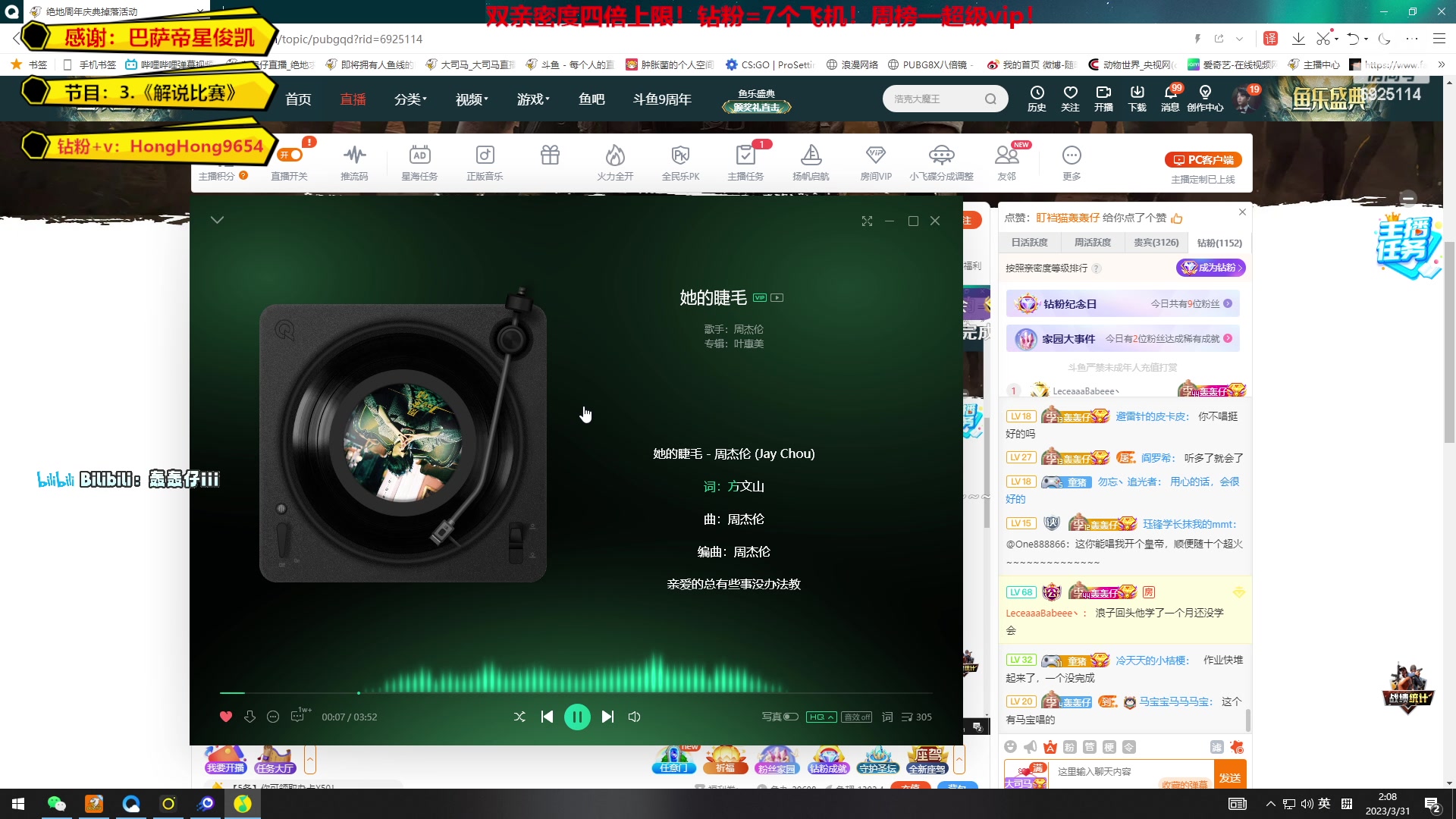Open the 1w+ song comments
The image size is (1456, 819).
click(300, 715)
